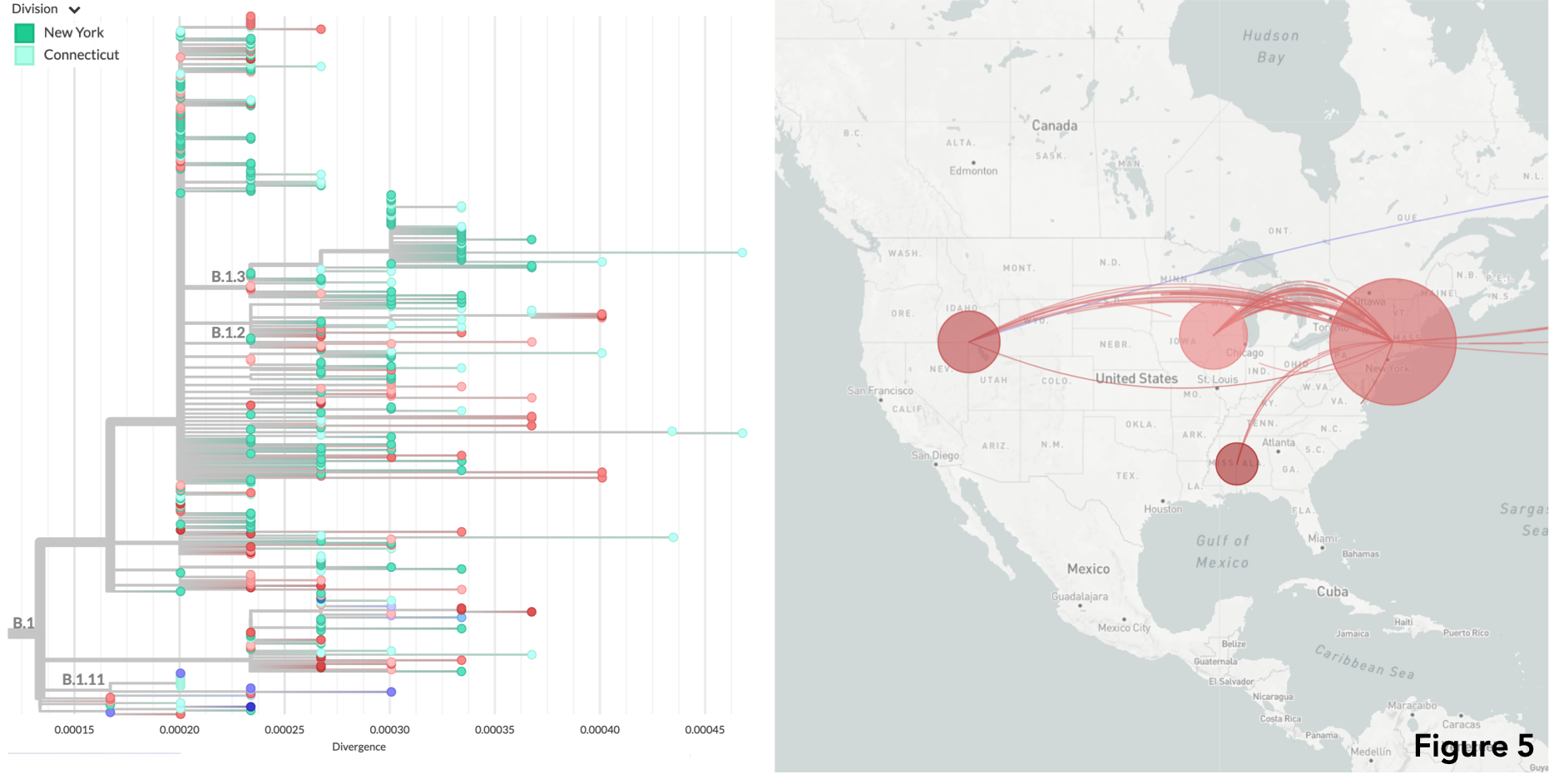This screenshot has height=784, width=1554.
Task: Click the B.1.3 branch label
Action: 227,277
